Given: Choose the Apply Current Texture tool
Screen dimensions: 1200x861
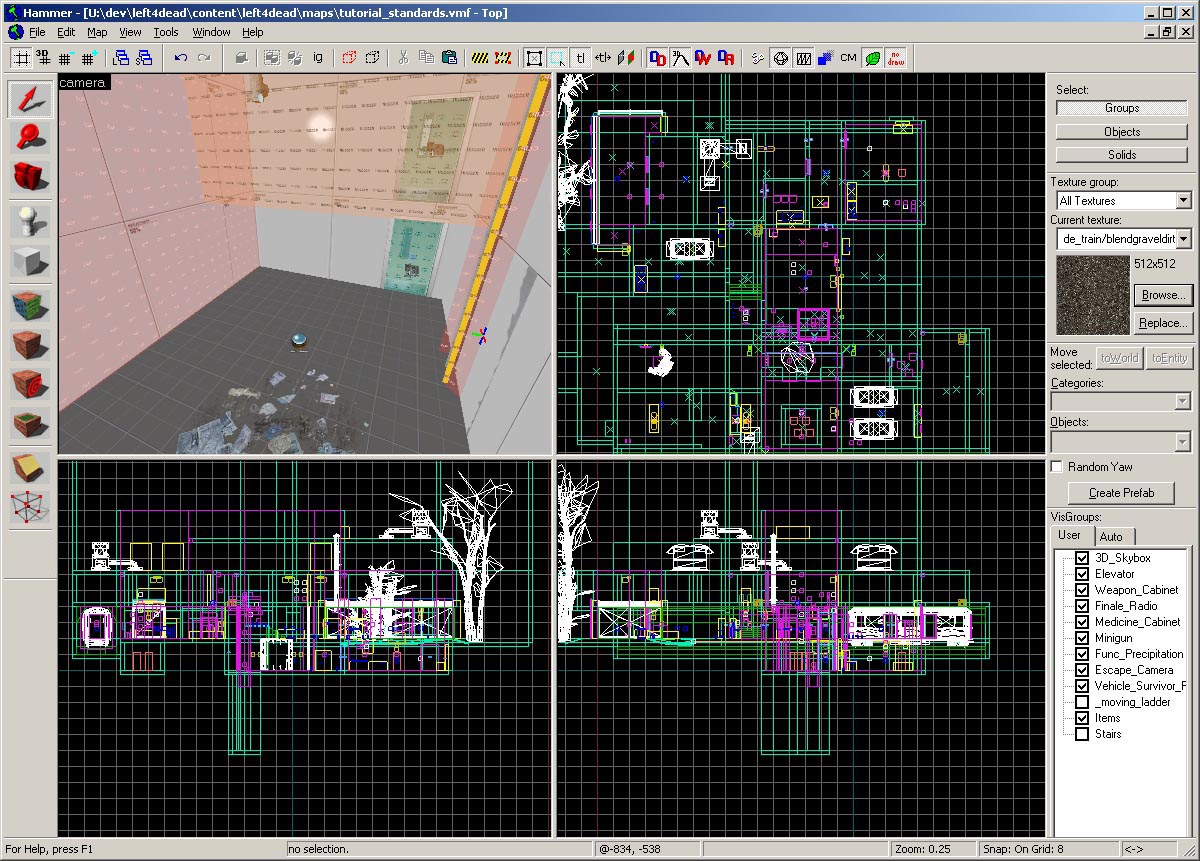Looking at the screenshot, I should 30,345.
